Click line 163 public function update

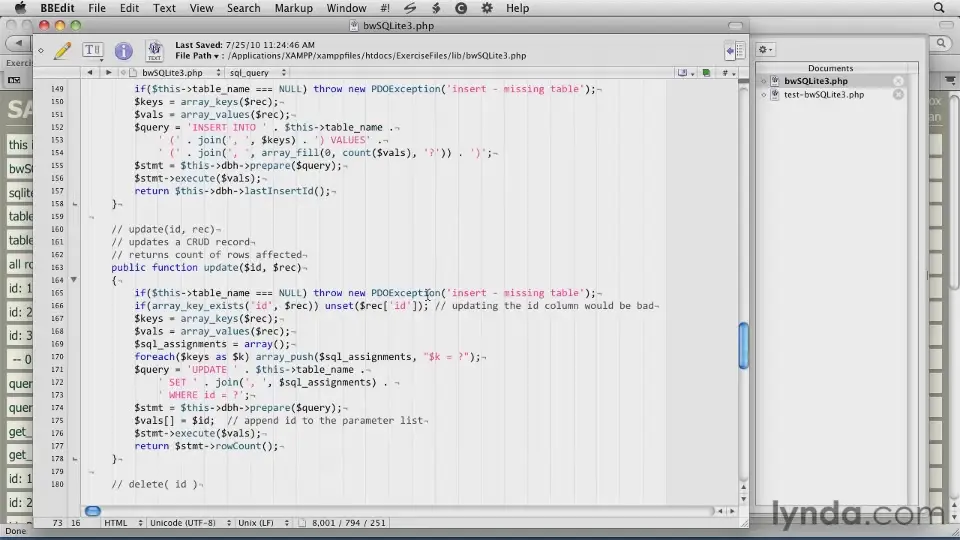[x=206, y=268]
